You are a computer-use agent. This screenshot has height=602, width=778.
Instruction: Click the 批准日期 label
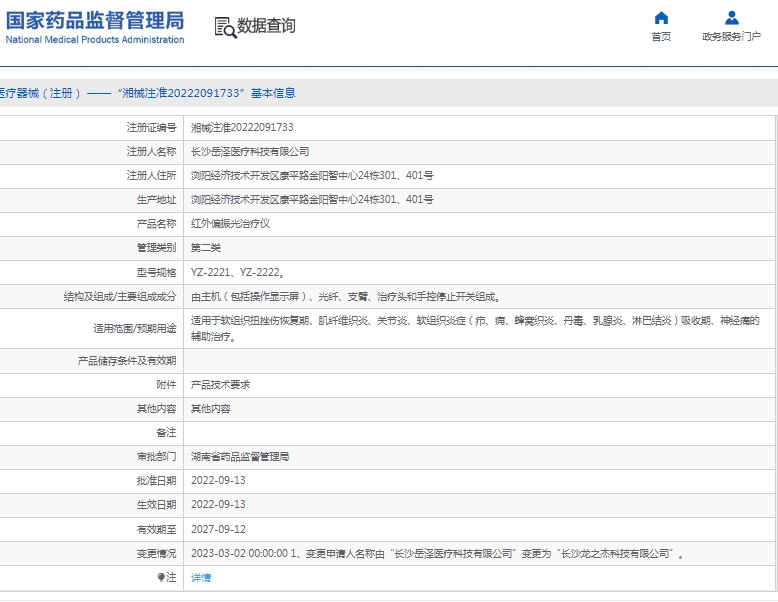tap(156, 480)
